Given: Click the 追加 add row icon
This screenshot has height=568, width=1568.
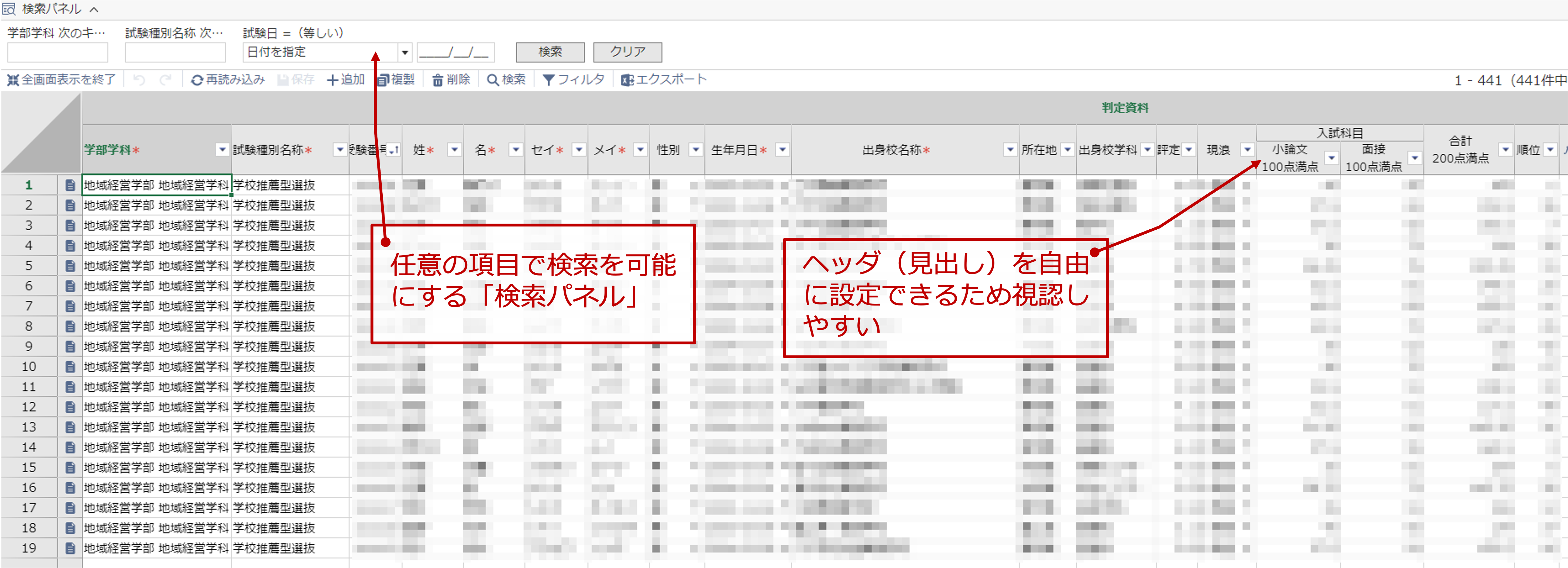Looking at the screenshot, I should tap(332, 80).
